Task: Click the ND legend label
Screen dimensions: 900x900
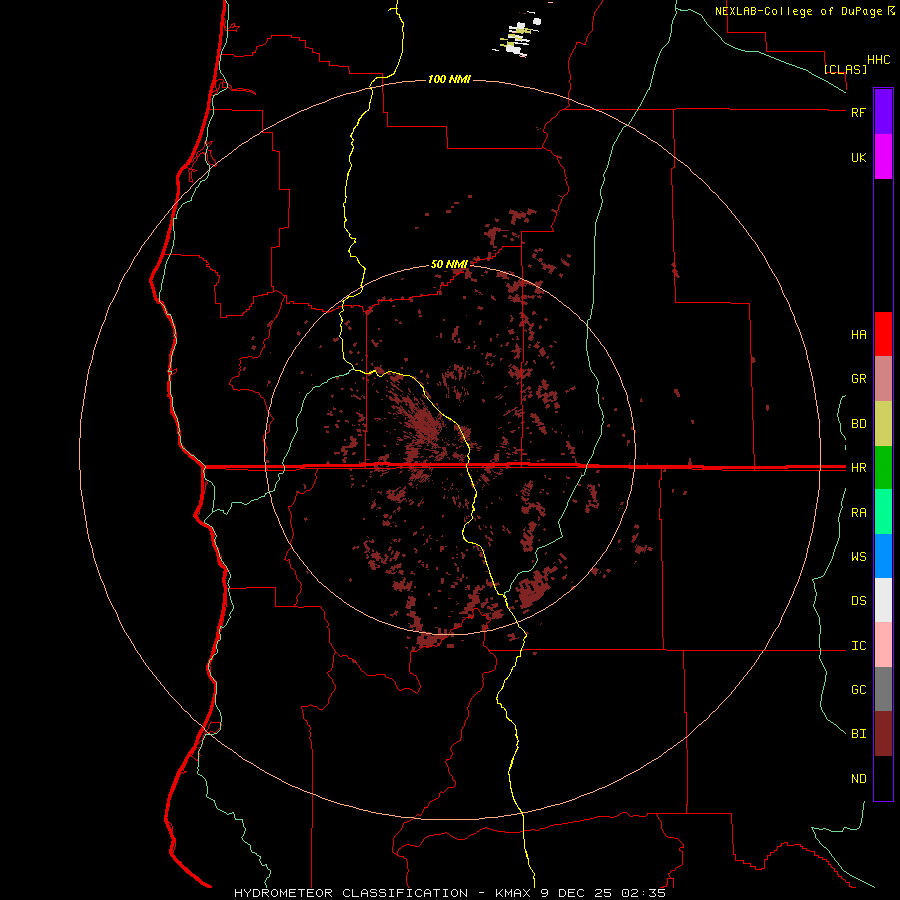Action: click(x=858, y=779)
